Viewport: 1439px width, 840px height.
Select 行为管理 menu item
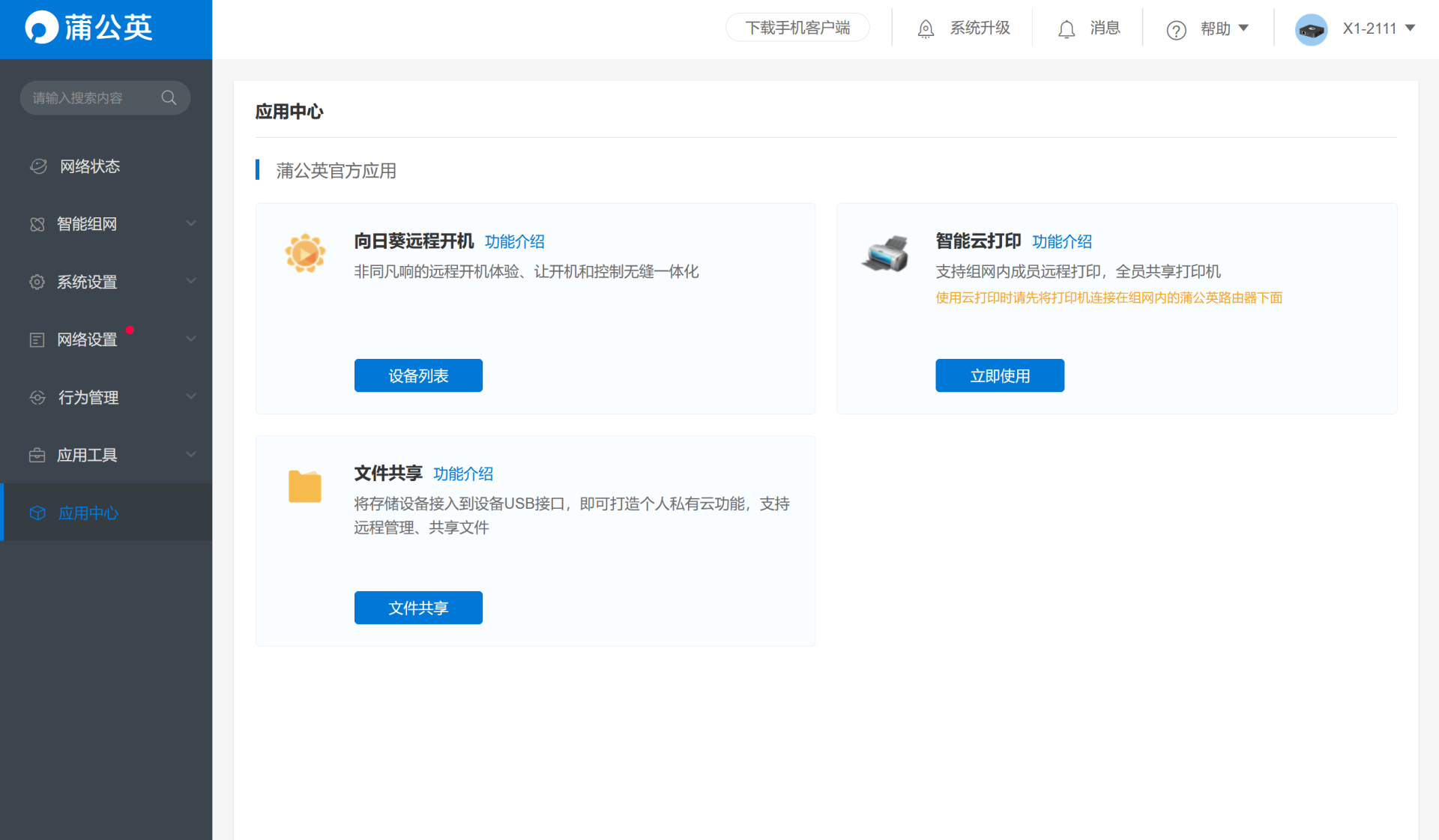click(x=106, y=397)
